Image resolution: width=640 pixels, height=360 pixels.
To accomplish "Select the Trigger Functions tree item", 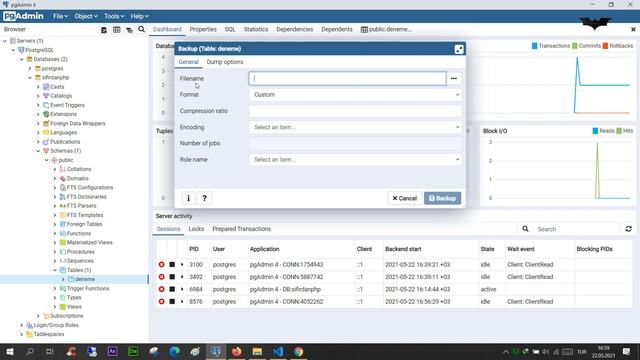I will pyautogui.click(x=88, y=289).
